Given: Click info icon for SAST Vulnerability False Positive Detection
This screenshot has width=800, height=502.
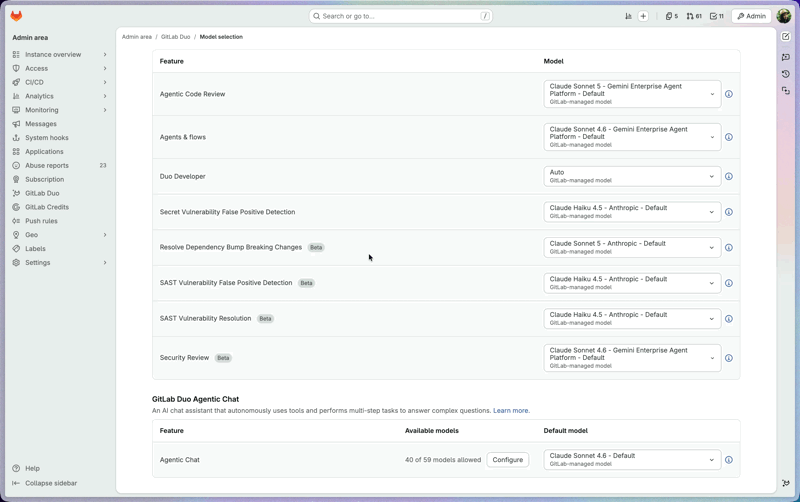Looking at the screenshot, I should 729,283.
